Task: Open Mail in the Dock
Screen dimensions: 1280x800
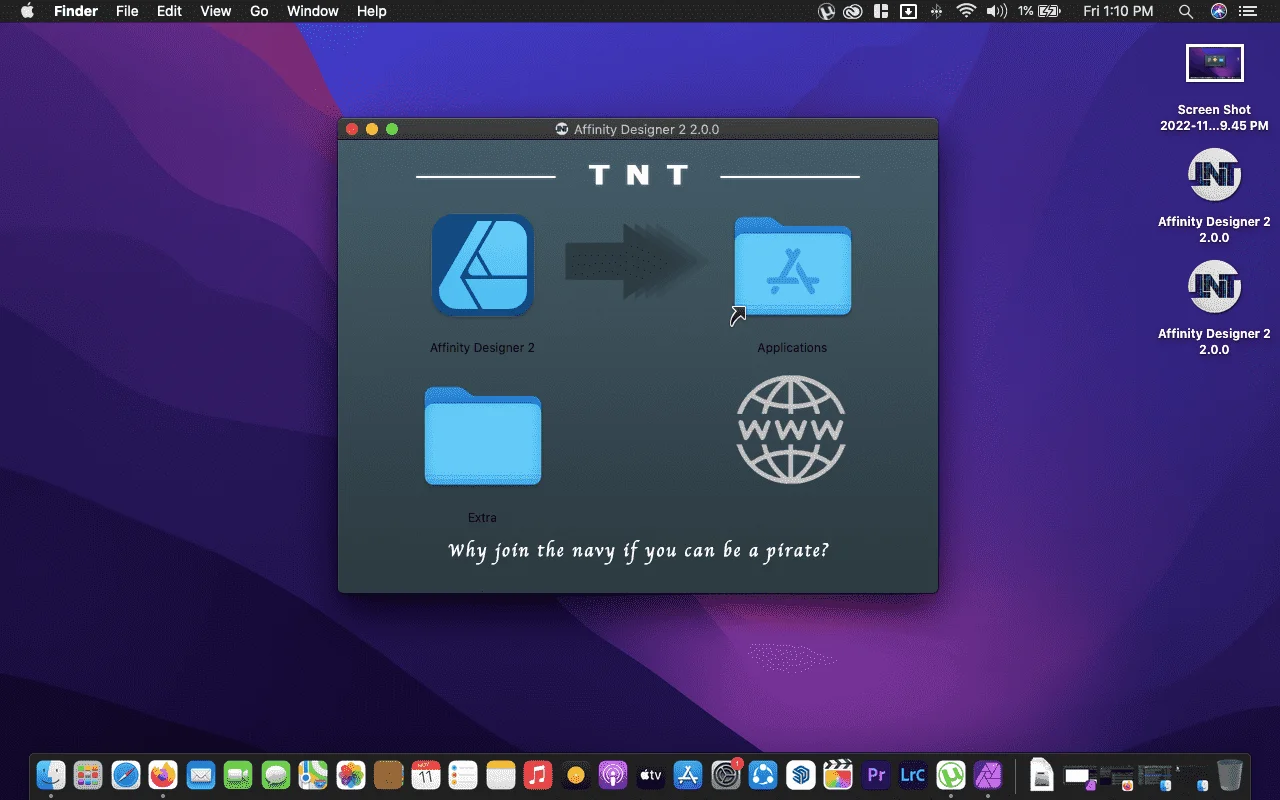Action: click(201, 774)
